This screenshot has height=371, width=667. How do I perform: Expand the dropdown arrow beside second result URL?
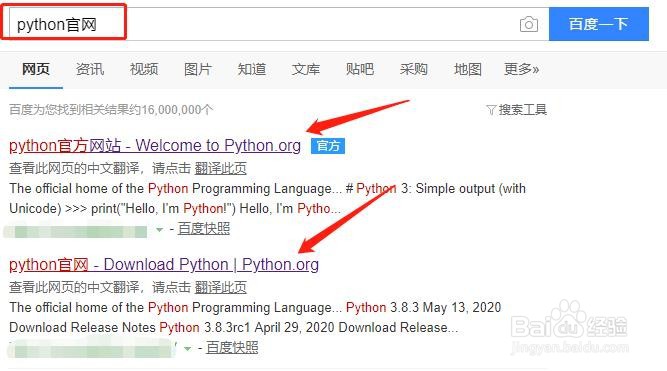click(188, 349)
